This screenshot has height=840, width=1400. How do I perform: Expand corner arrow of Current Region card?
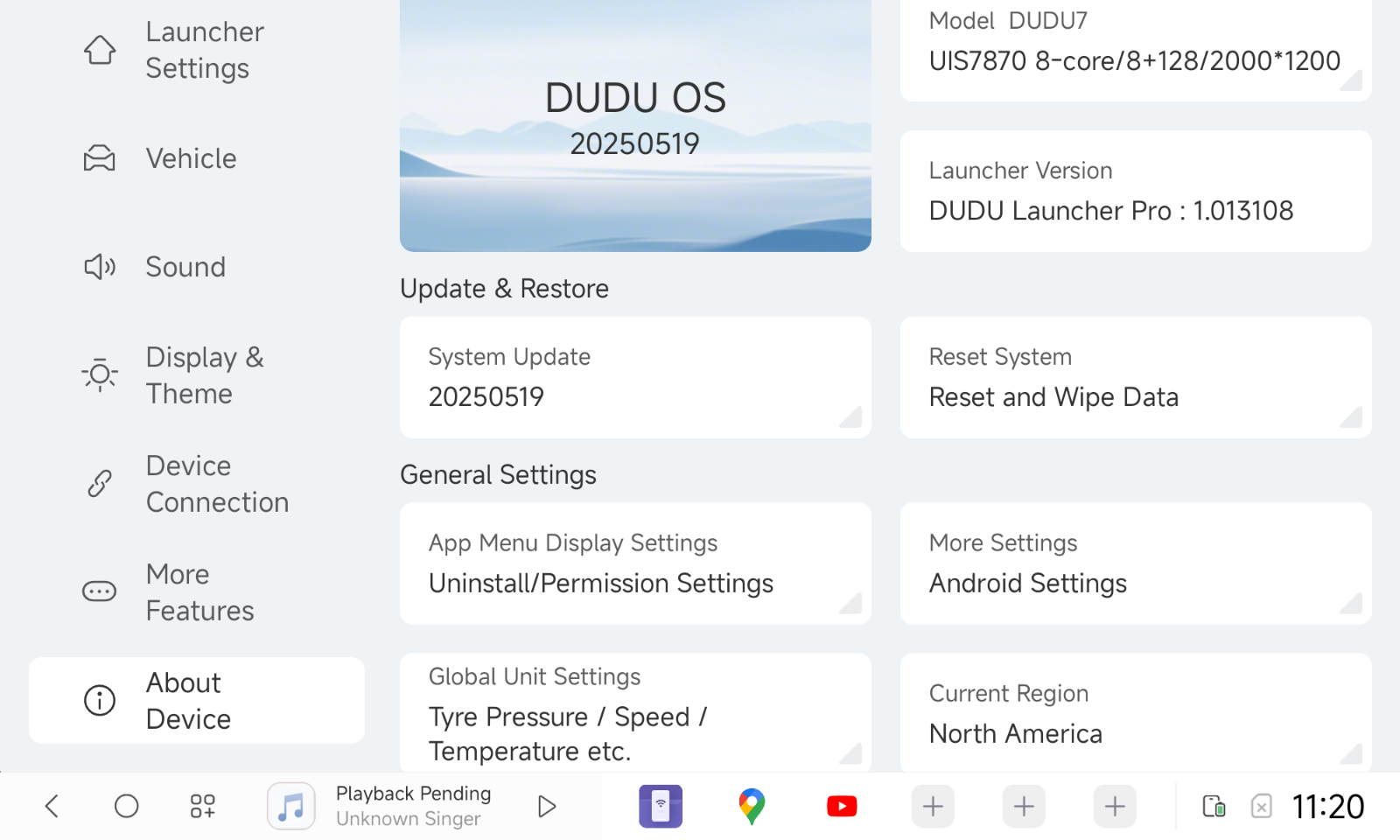click(x=1353, y=754)
